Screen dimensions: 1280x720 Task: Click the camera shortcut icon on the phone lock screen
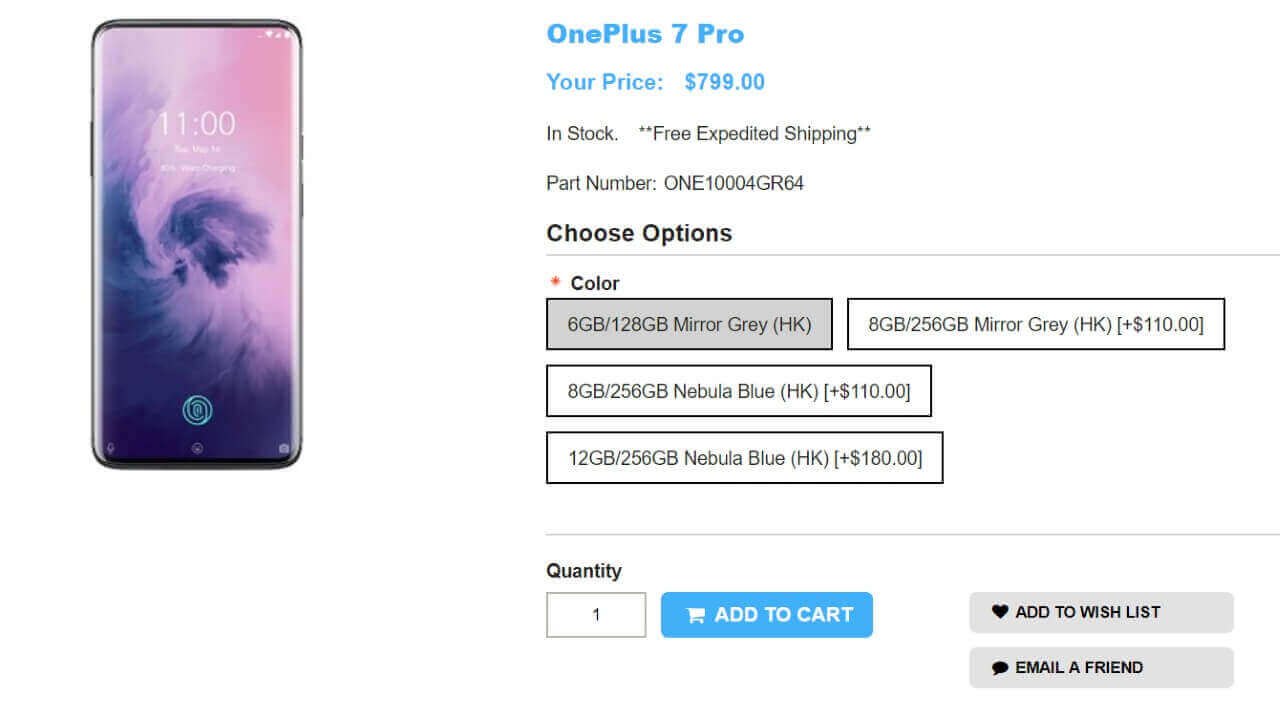point(284,449)
